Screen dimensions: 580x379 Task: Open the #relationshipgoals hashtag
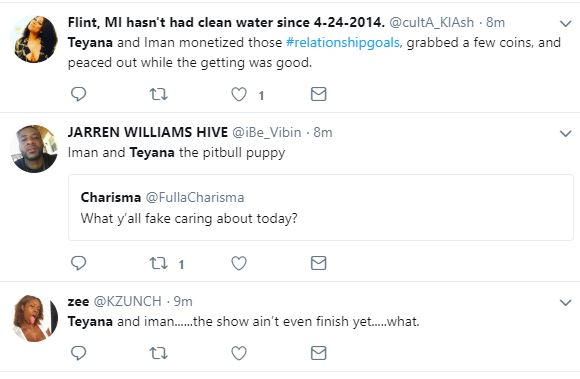click(x=343, y=43)
